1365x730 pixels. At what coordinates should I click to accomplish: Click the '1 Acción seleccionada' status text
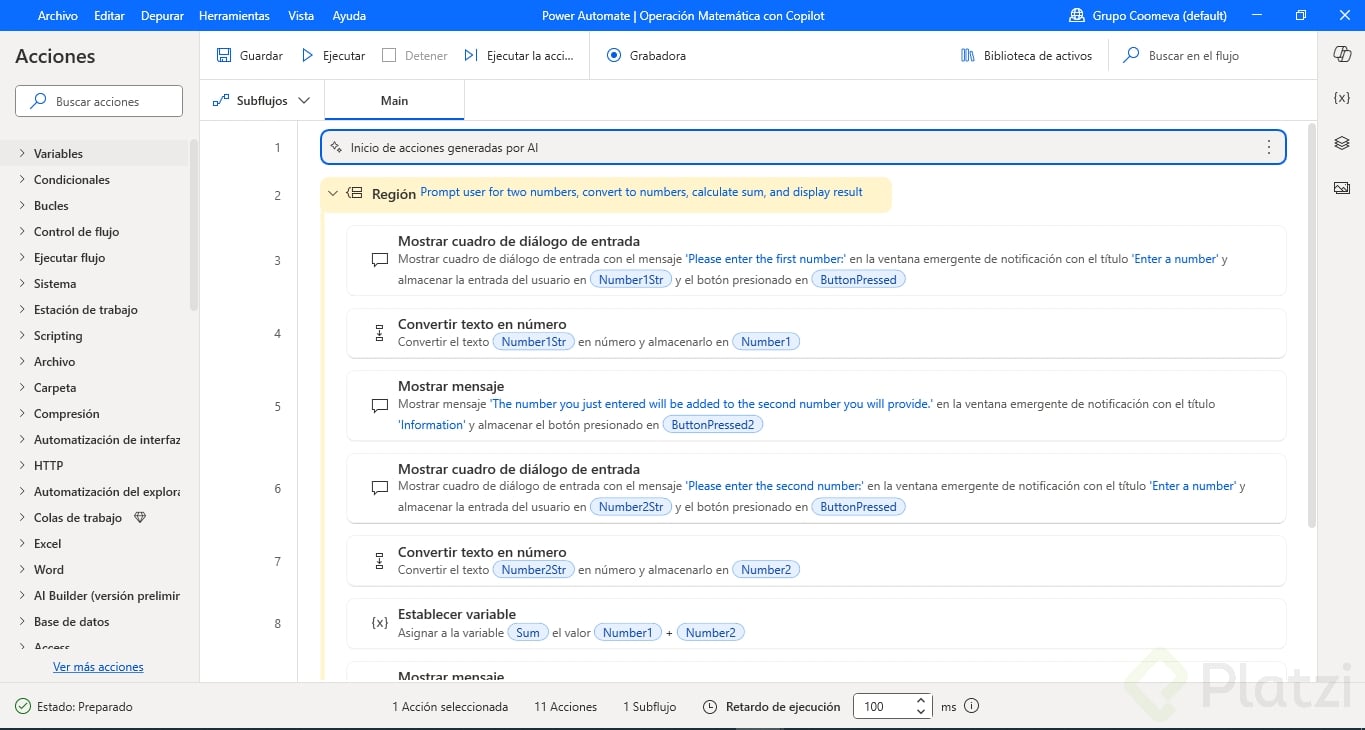coord(450,707)
